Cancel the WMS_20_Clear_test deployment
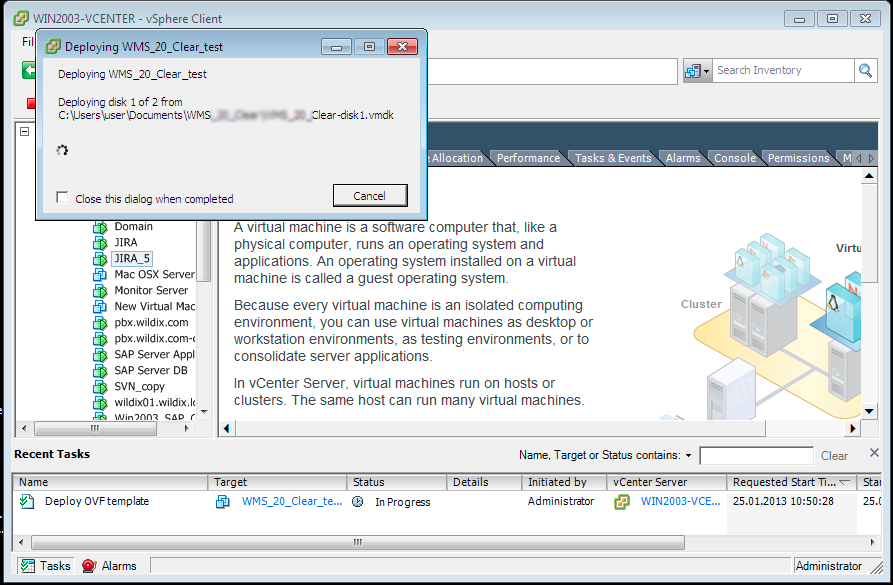The width and height of the screenshot is (893, 585). (x=370, y=195)
